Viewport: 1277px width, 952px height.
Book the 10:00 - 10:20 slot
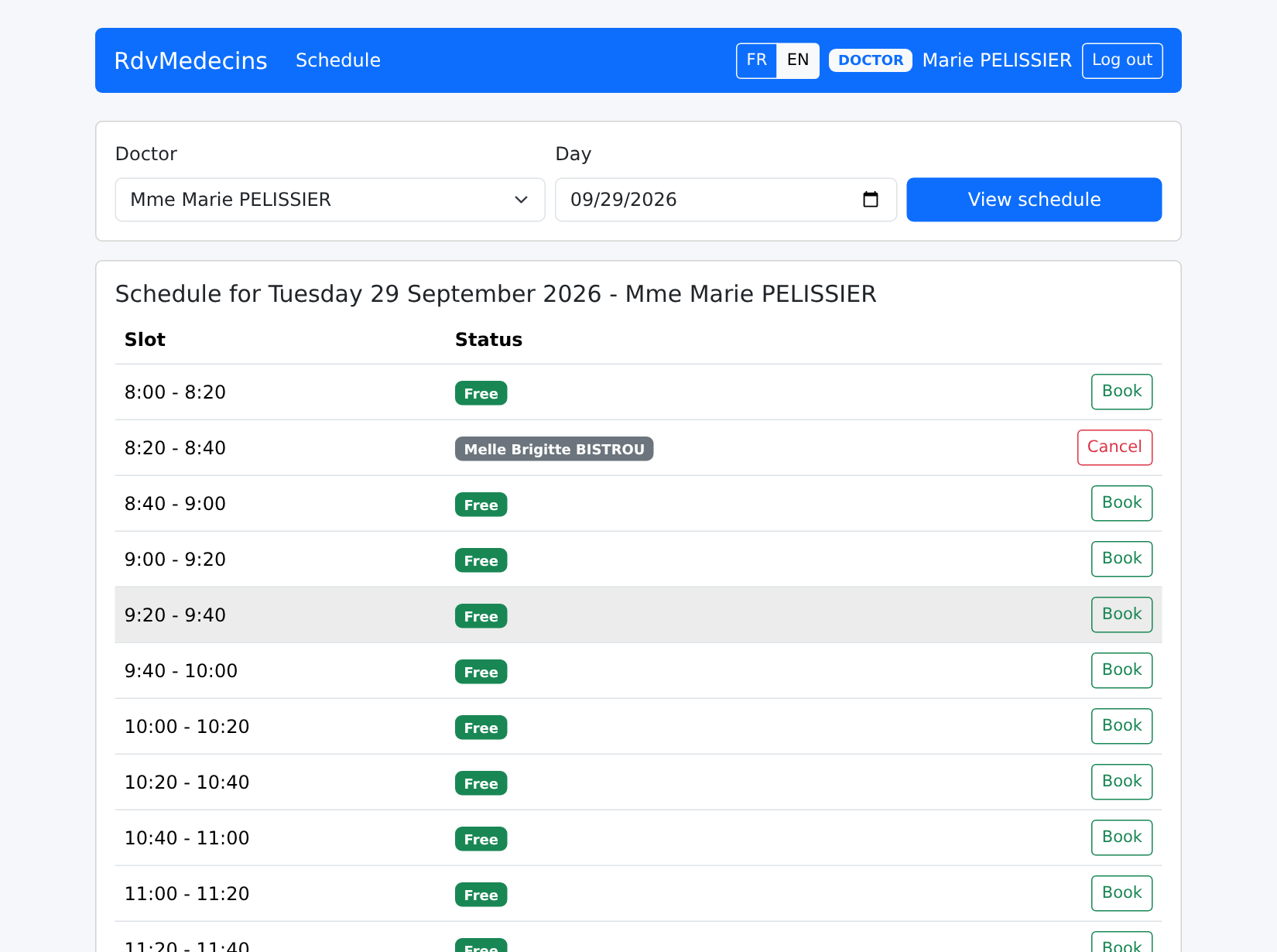click(1121, 726)
